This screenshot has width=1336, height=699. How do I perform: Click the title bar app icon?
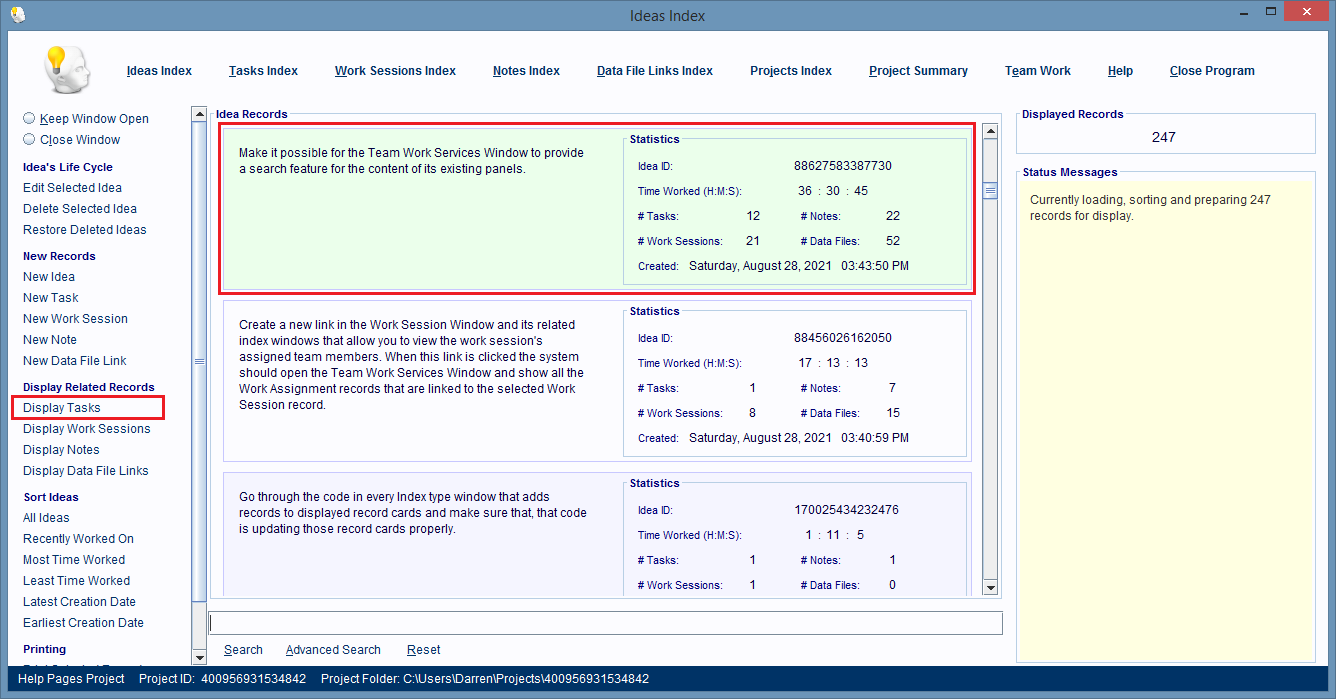click(17, 15)
